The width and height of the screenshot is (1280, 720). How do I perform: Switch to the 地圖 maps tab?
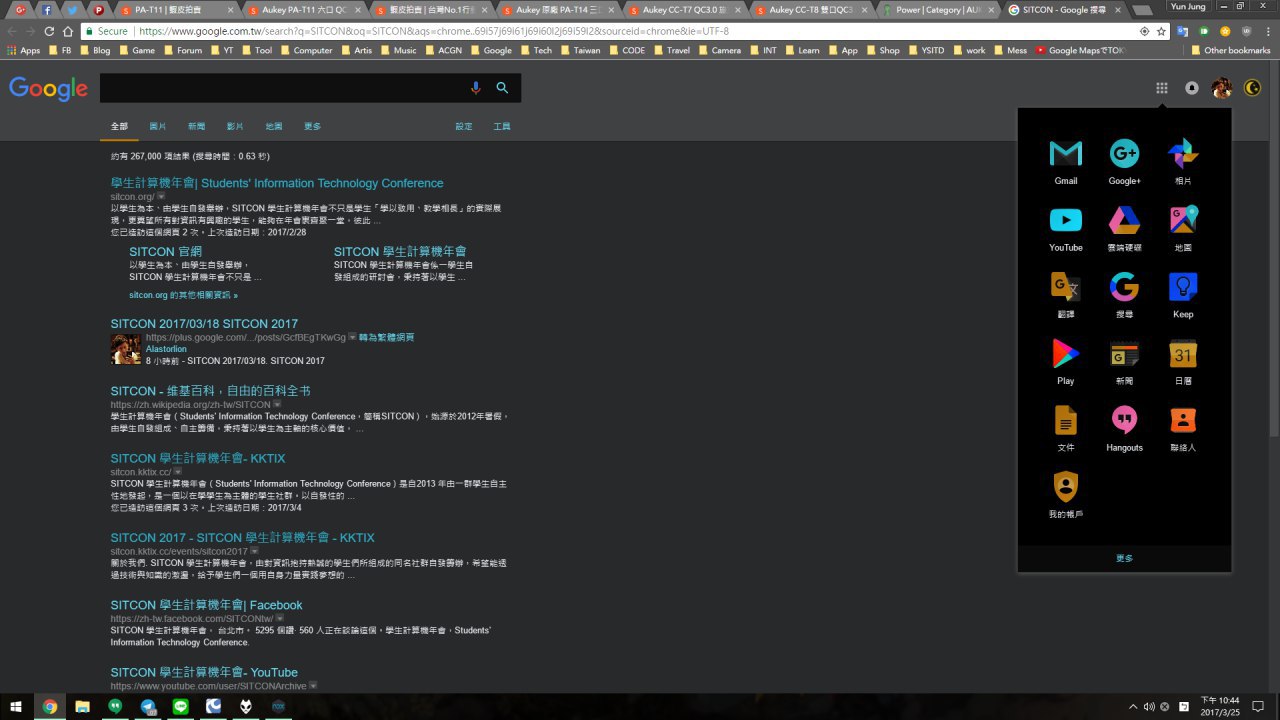pyautogui.click(x=274, y=127)
